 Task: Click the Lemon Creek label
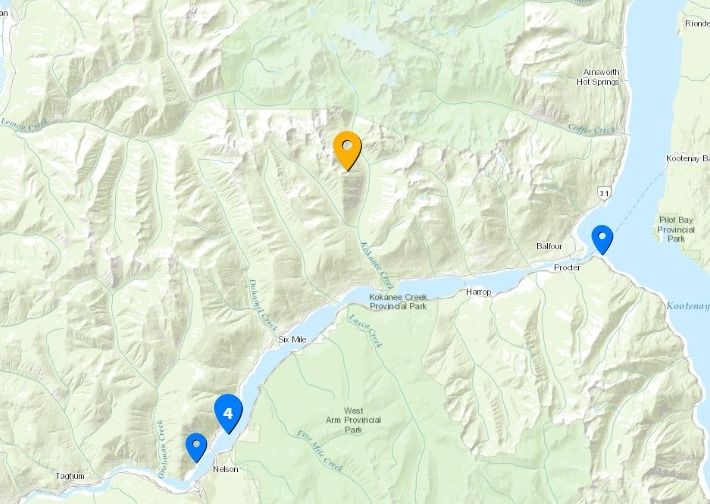(24, 125)
